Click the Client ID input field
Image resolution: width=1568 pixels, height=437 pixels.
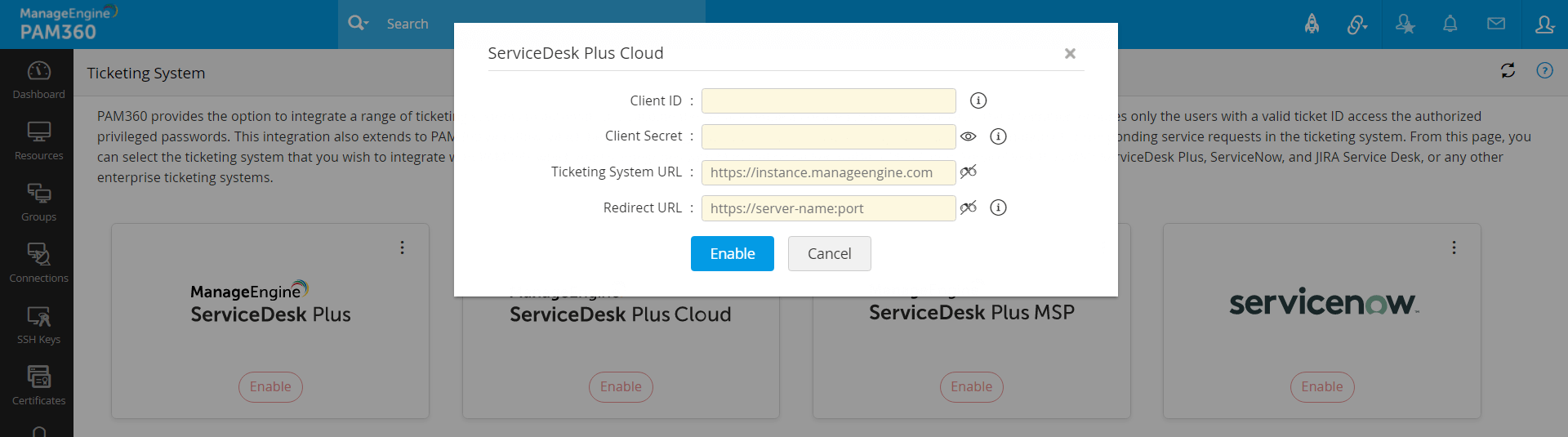point(828,100)
